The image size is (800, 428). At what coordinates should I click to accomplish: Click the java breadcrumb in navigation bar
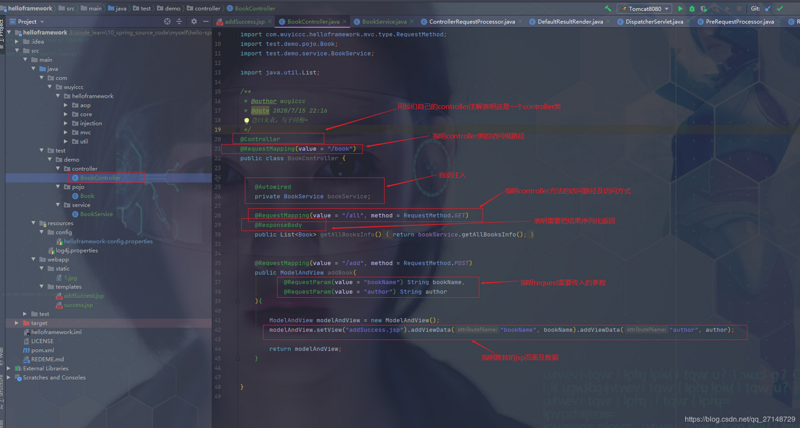[x=117, y=8]
